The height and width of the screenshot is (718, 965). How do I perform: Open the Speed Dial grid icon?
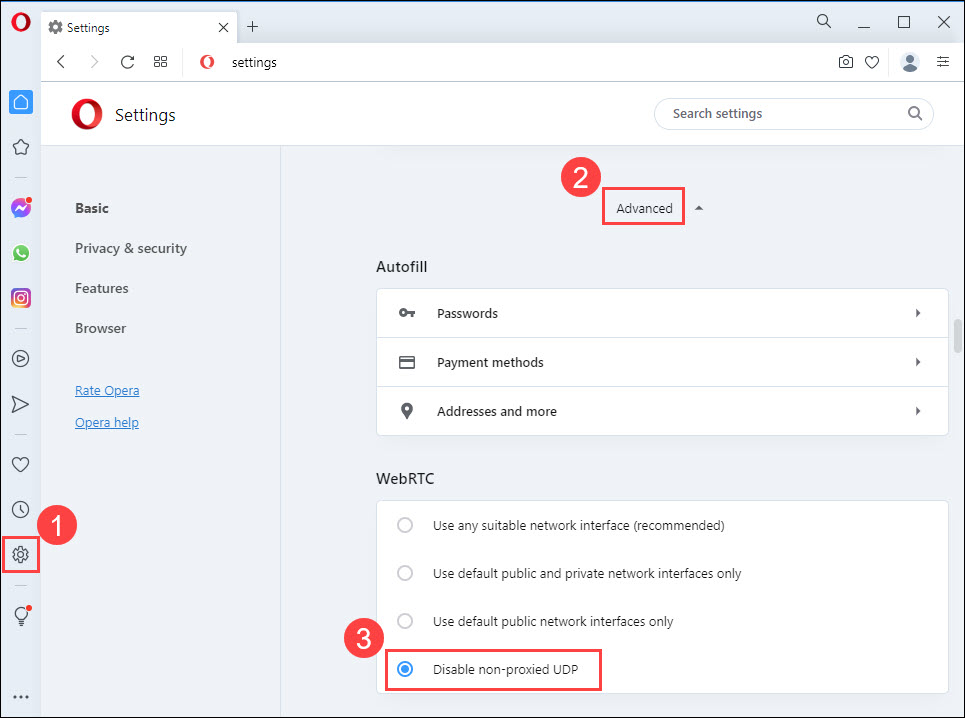coord(161,62)
